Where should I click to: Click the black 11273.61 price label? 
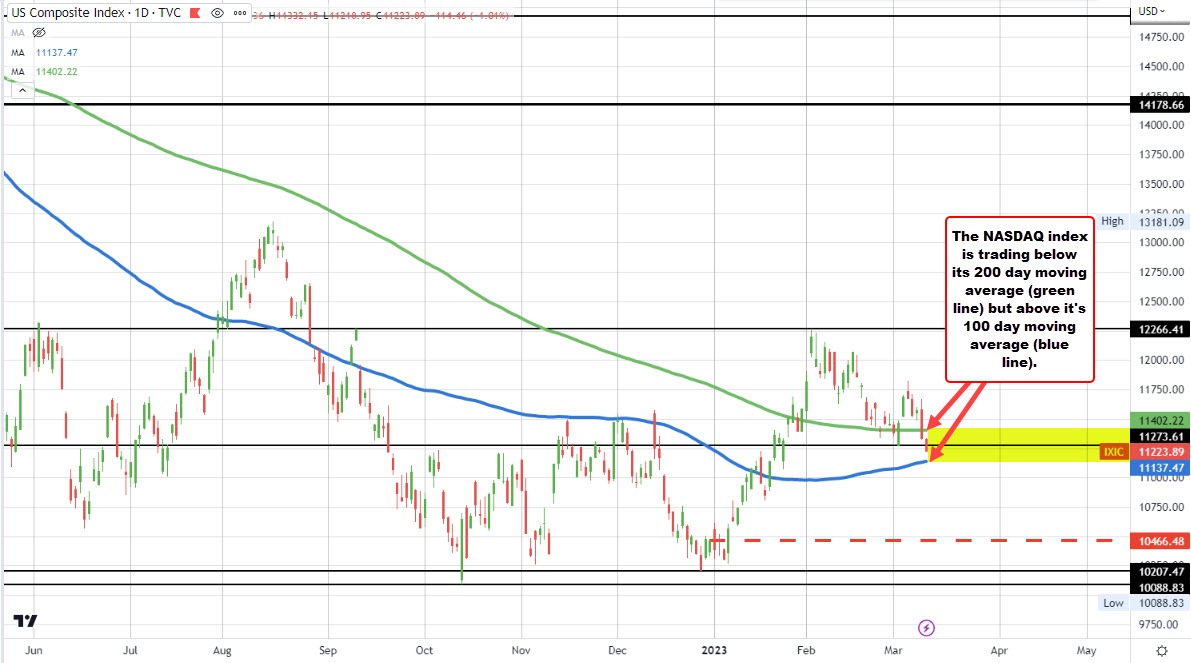1161,437
